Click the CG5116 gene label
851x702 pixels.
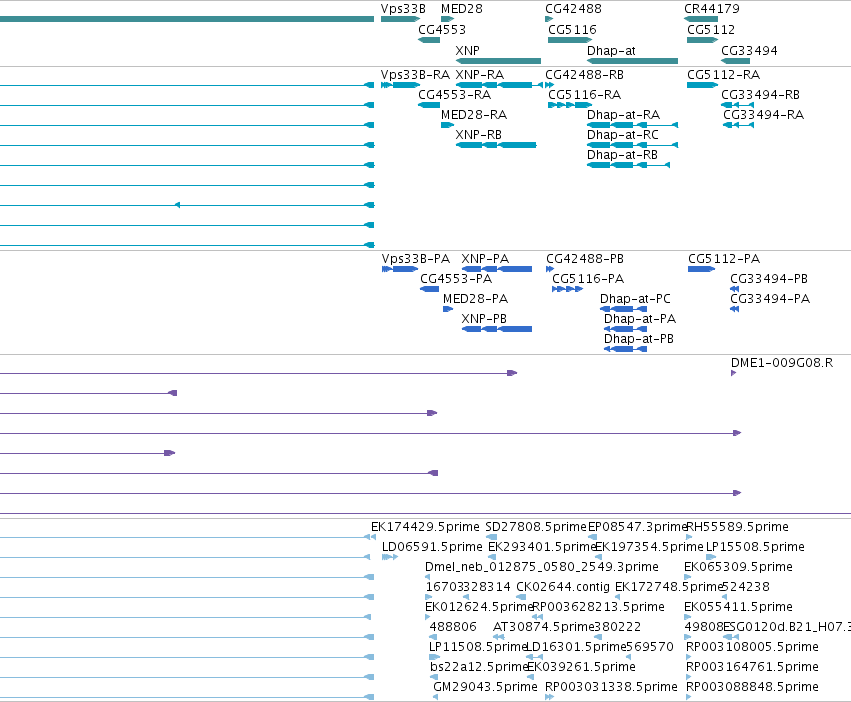click(572, 29)
